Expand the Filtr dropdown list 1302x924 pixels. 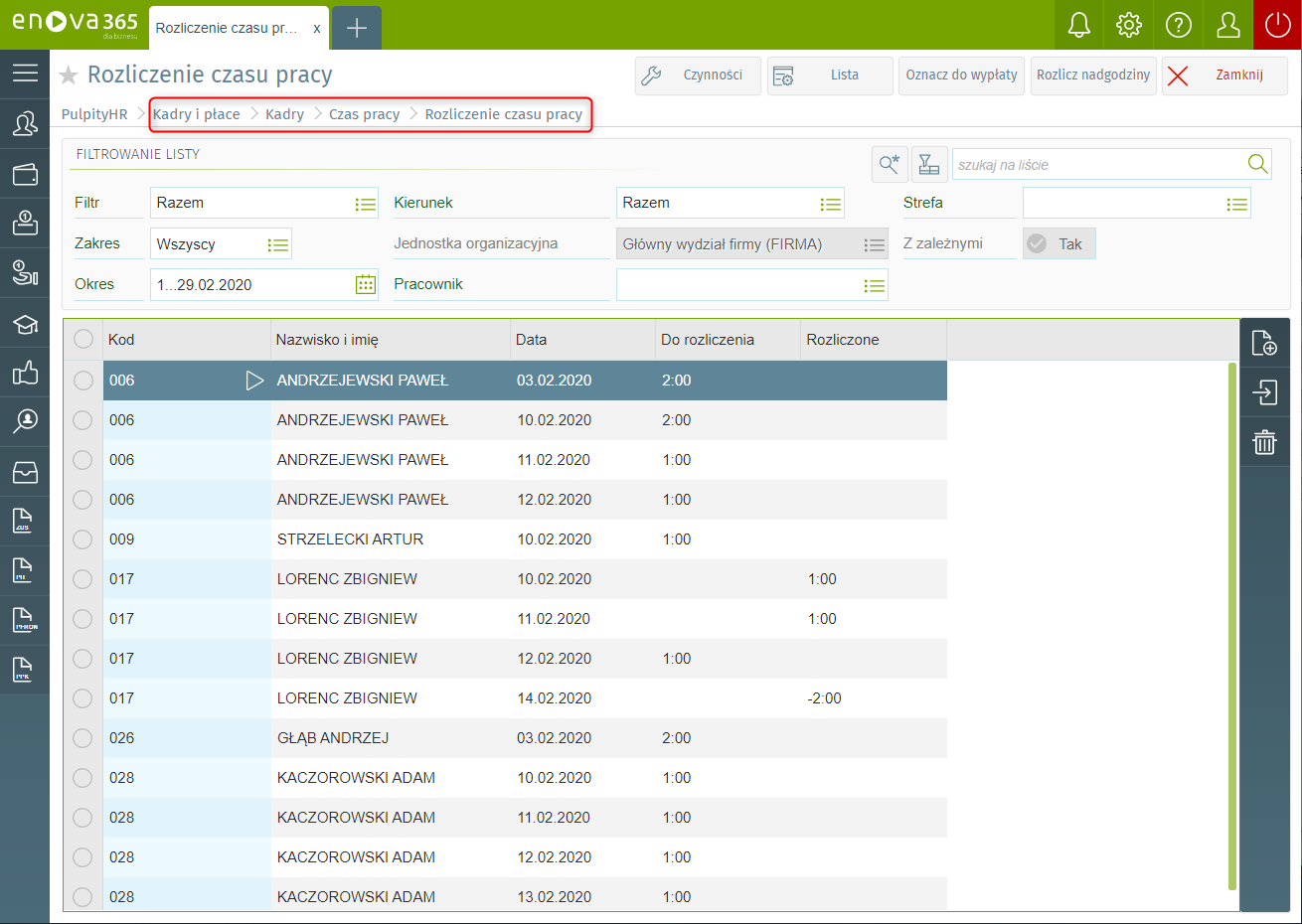[x=365, y=204]
